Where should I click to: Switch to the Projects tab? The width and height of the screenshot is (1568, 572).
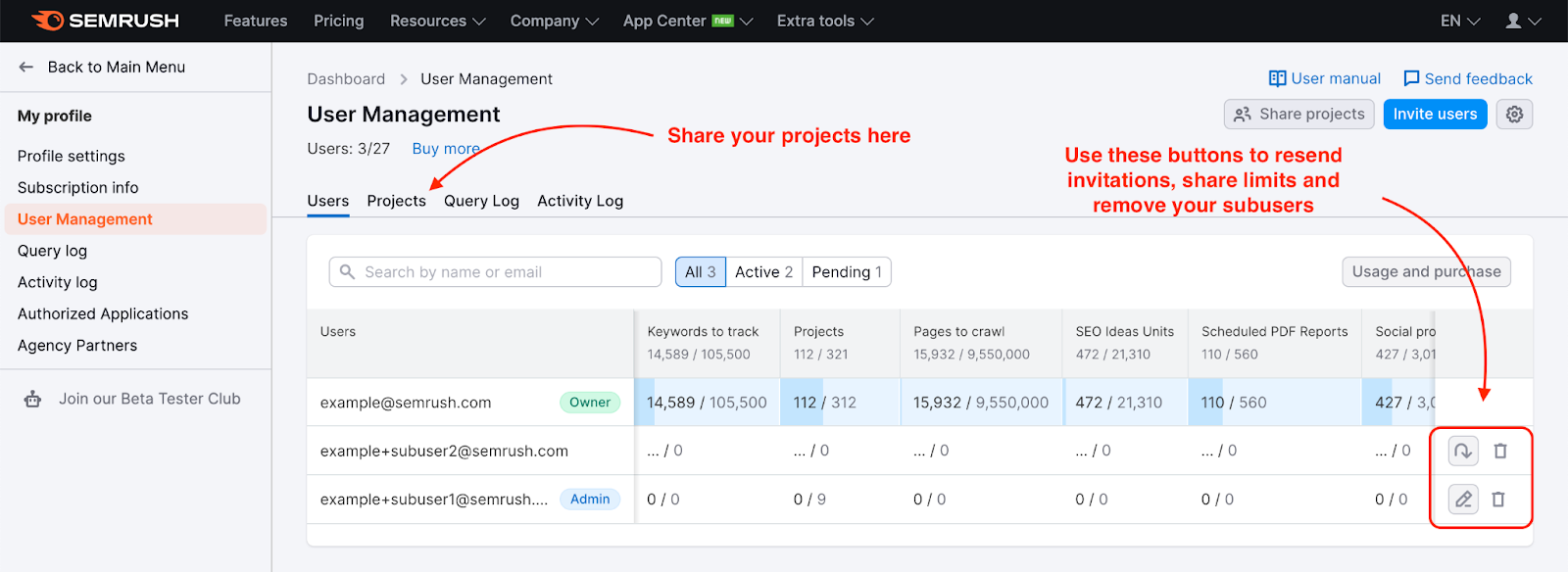tap(397, 201)
